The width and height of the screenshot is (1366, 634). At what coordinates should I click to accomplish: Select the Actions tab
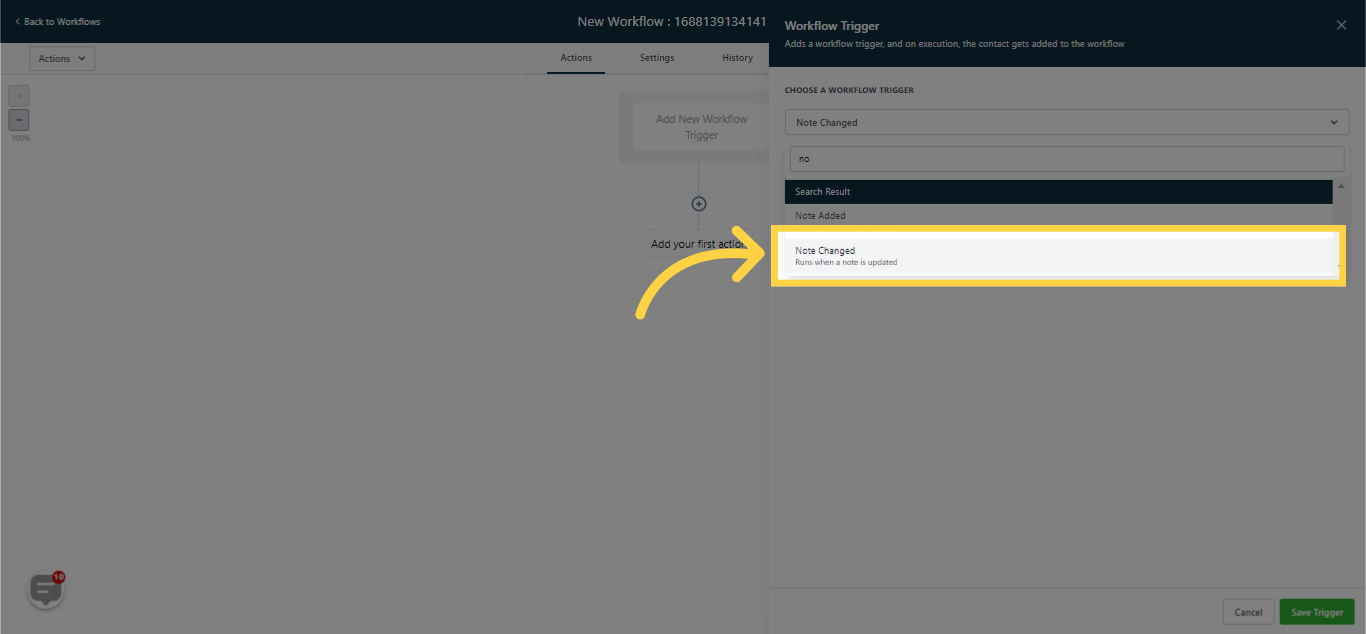[x=576, y=57]
